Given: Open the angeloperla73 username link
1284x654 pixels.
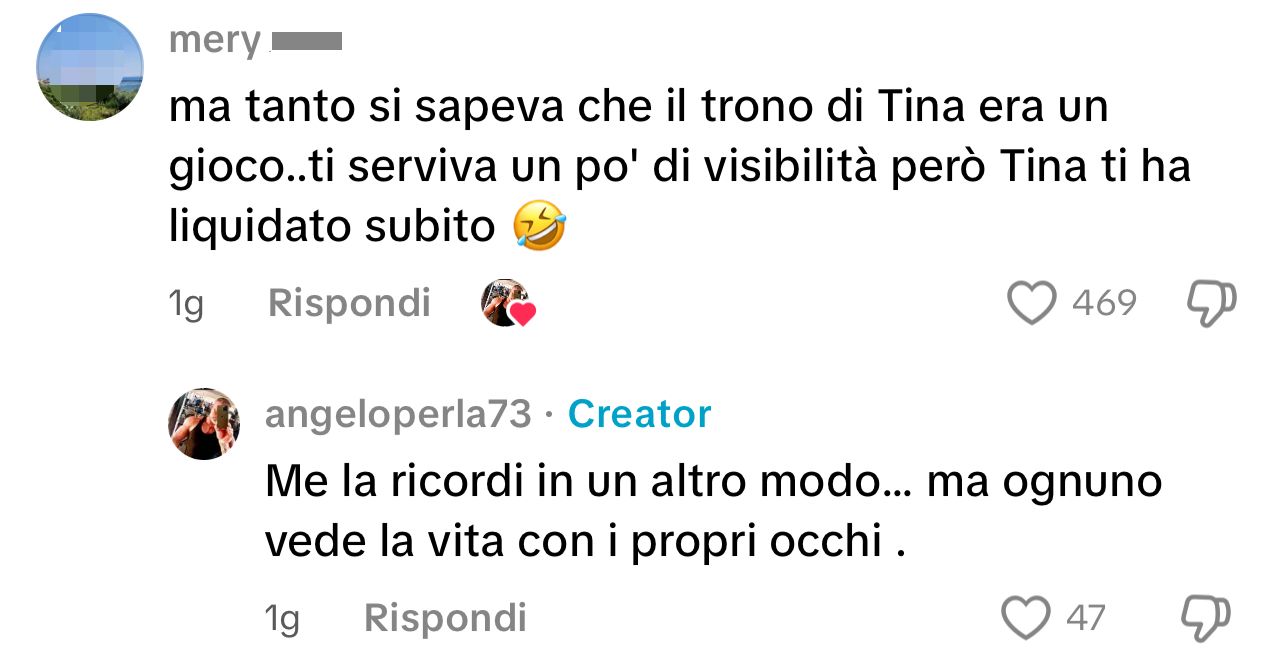Looking at the screenshot, I should 398,414.
